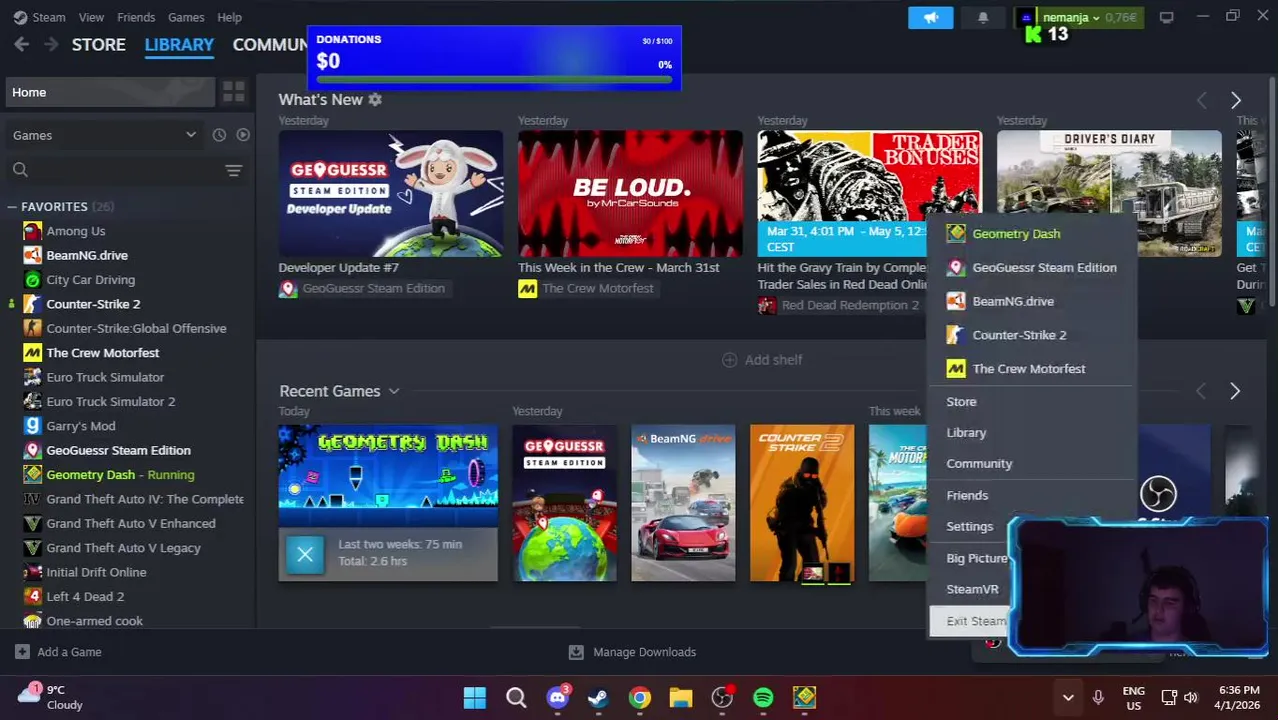Open BeamNG.drive recent game cover
Screen dimensions: 1278x720
tap(683, 503)
